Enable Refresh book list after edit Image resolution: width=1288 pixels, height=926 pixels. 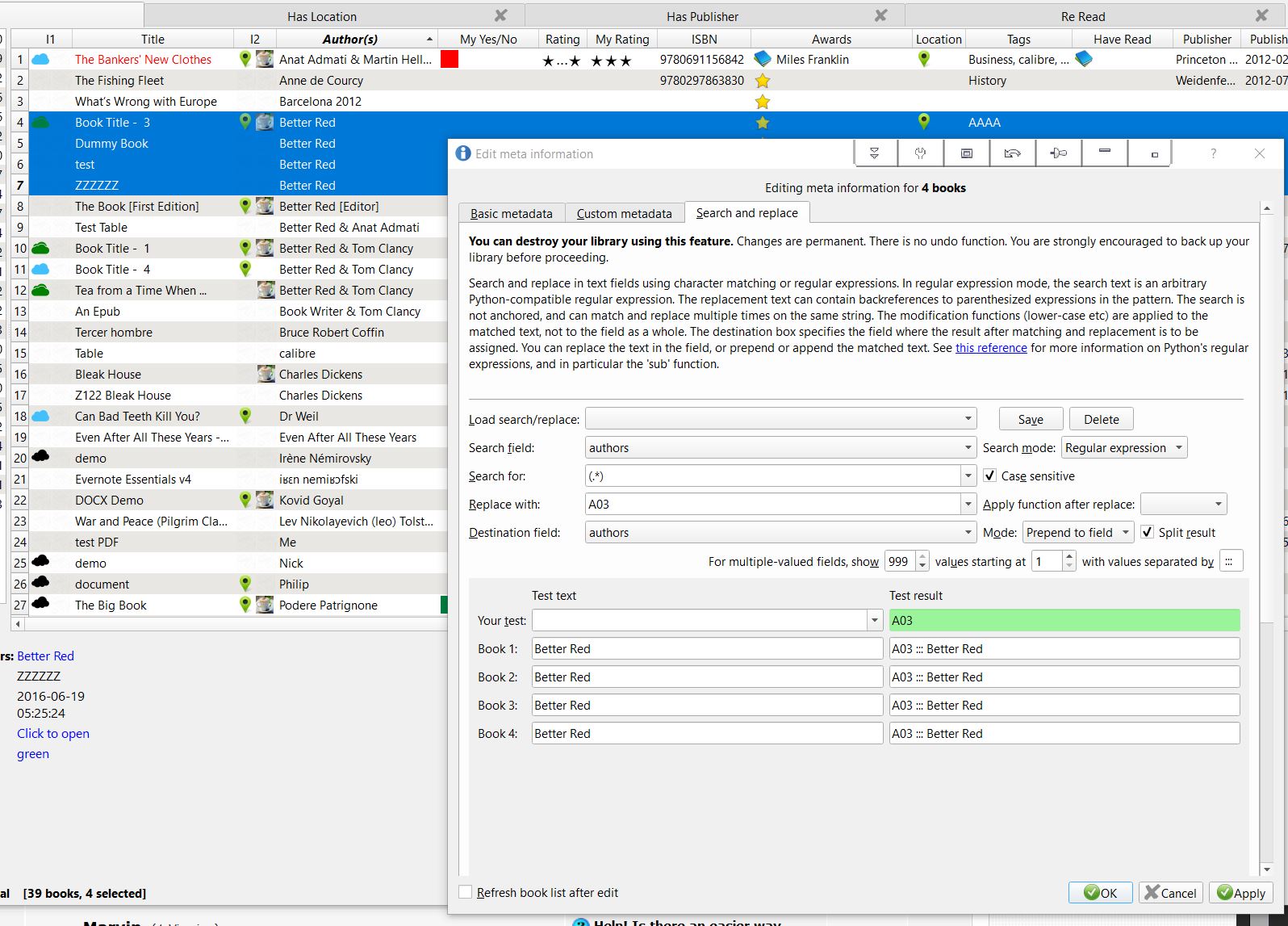click(466, 892)
